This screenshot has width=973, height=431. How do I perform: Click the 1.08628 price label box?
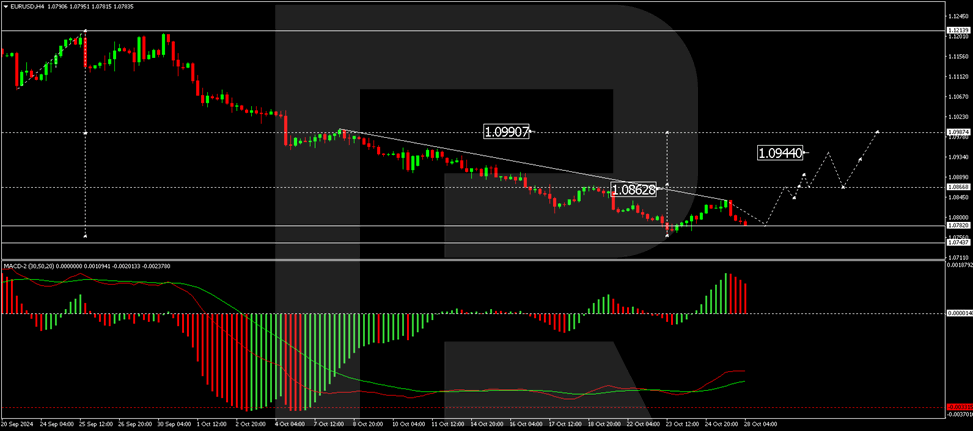click(x=634, y=189)
